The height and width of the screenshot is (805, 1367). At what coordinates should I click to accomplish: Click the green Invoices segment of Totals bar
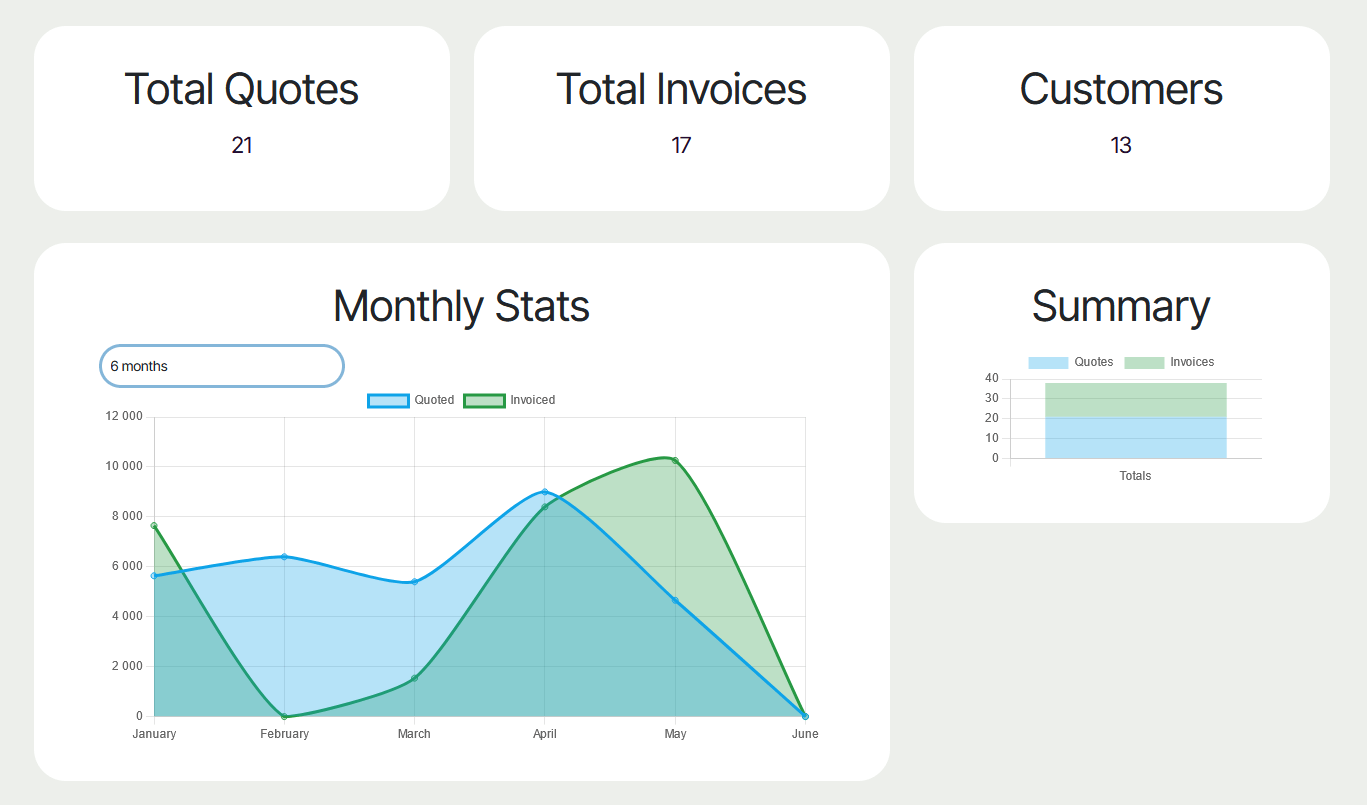[x=1135, y=400]
